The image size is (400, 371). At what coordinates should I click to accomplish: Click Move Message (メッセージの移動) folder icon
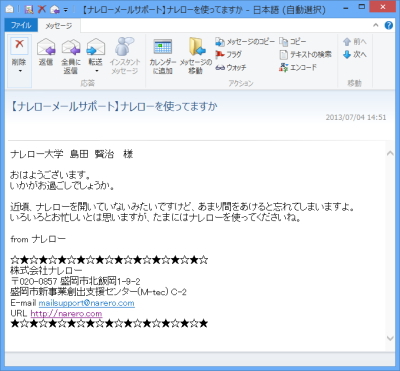pyautogui.click(x=196, y=46)
